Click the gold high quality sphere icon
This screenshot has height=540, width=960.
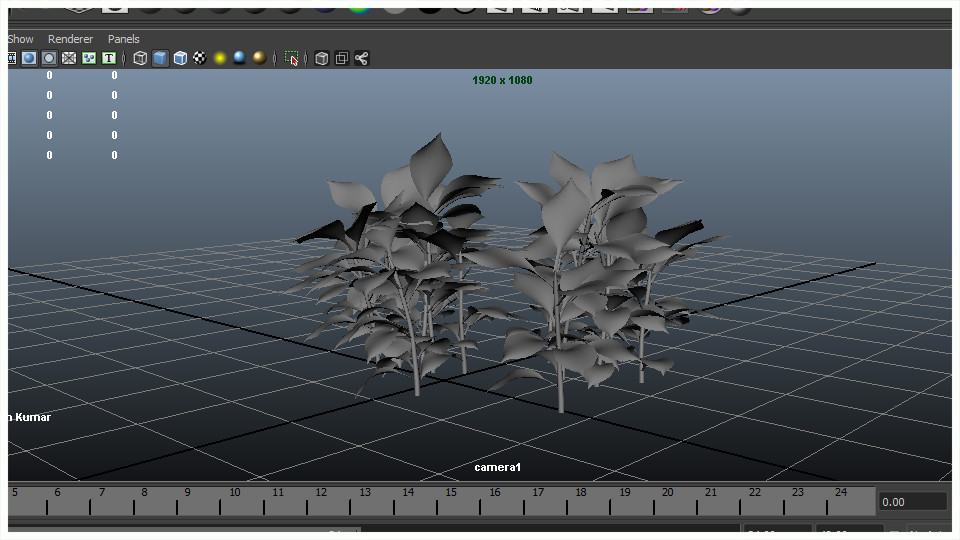tap(260, 58)
